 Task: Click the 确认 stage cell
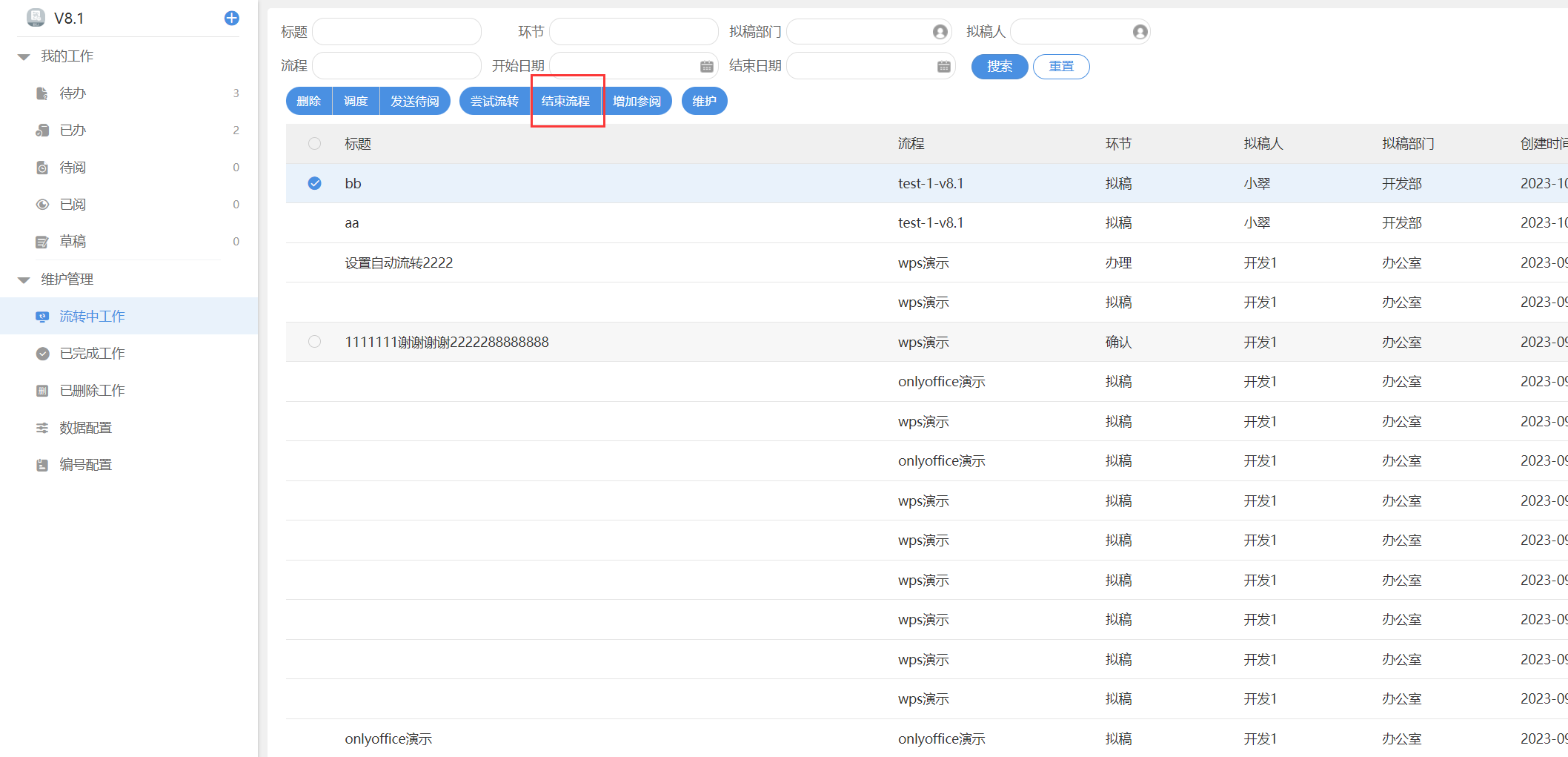(x=1119, y=343)
